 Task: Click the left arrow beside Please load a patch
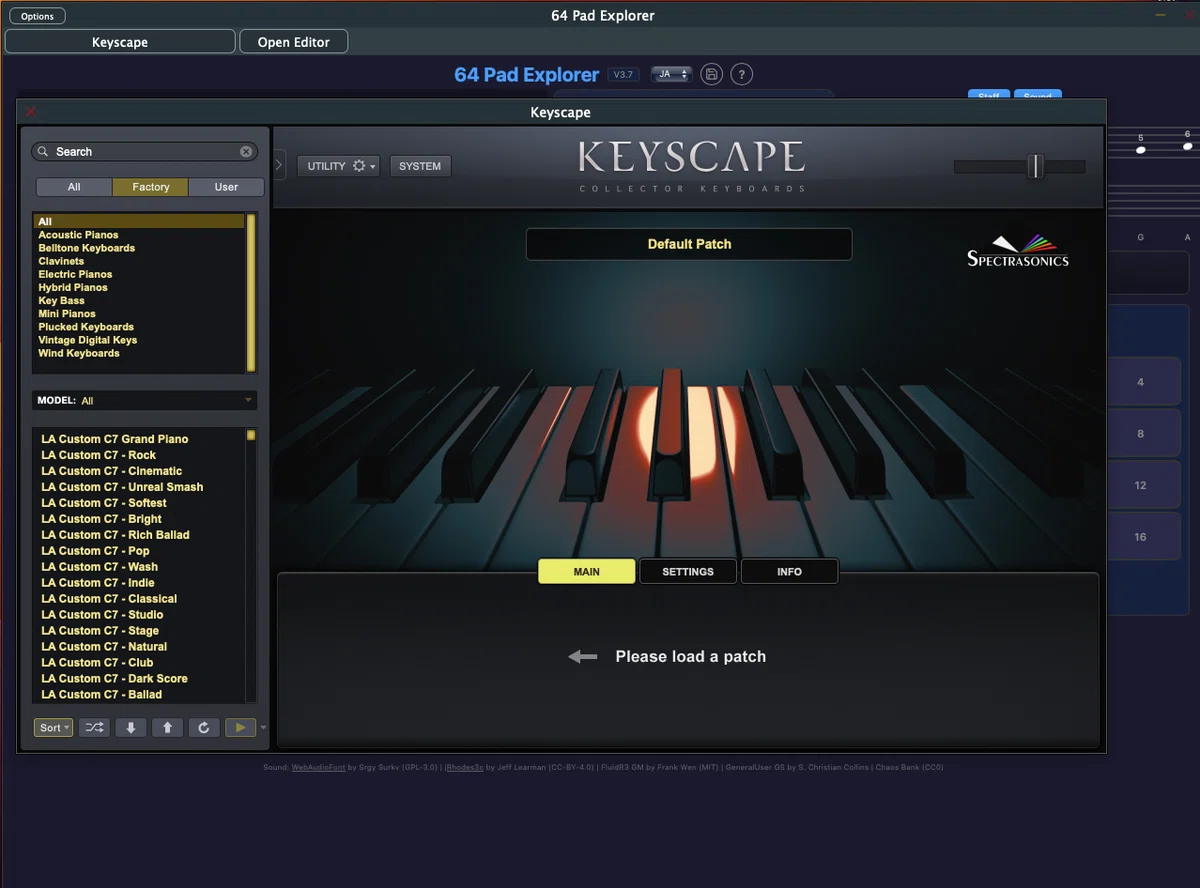pyautogui.click(x=582, y=657)
